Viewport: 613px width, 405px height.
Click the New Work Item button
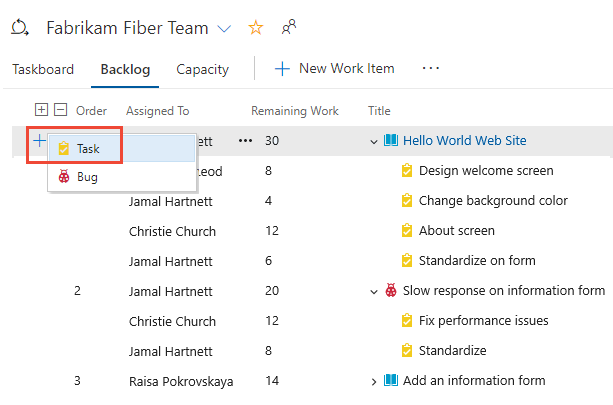click(x=335, y=69)
